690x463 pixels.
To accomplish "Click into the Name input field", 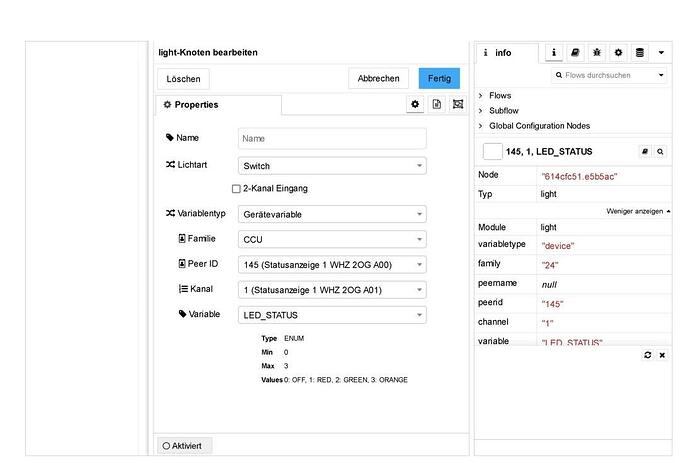I will click(332, 139).
